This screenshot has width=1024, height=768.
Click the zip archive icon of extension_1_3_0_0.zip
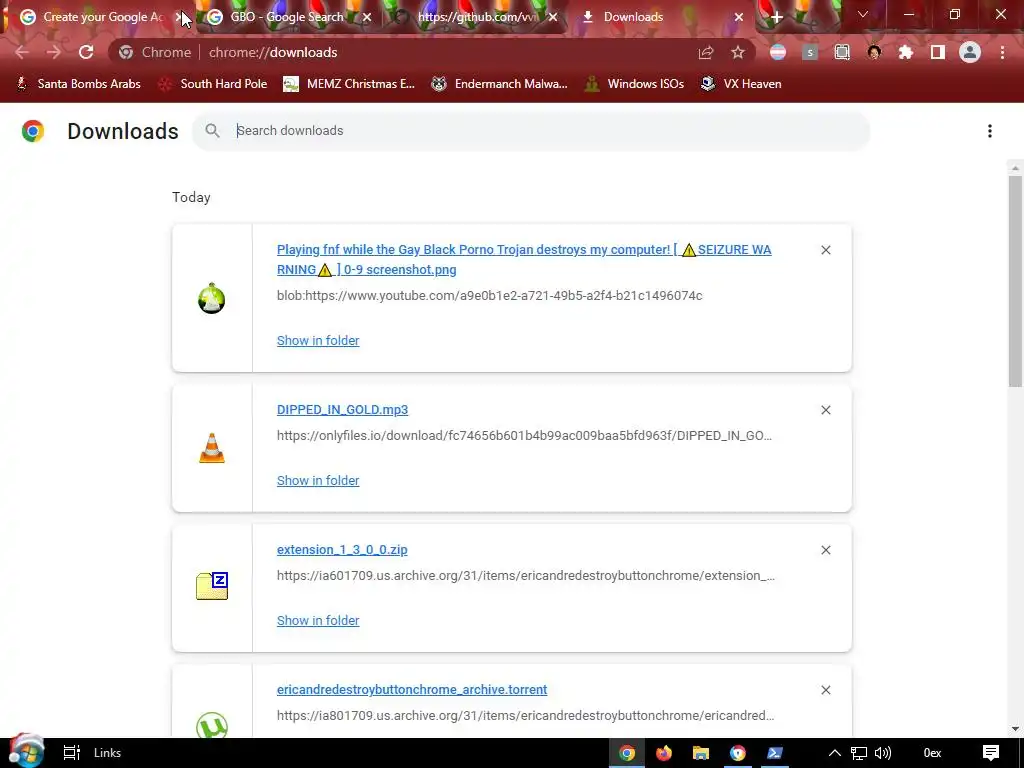[x=212, y=586]
